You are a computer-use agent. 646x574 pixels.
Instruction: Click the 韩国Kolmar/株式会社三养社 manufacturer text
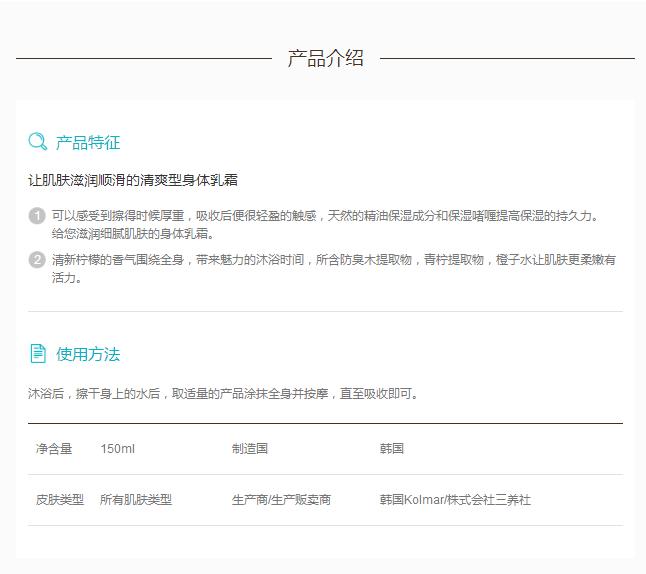pos(455,499)
